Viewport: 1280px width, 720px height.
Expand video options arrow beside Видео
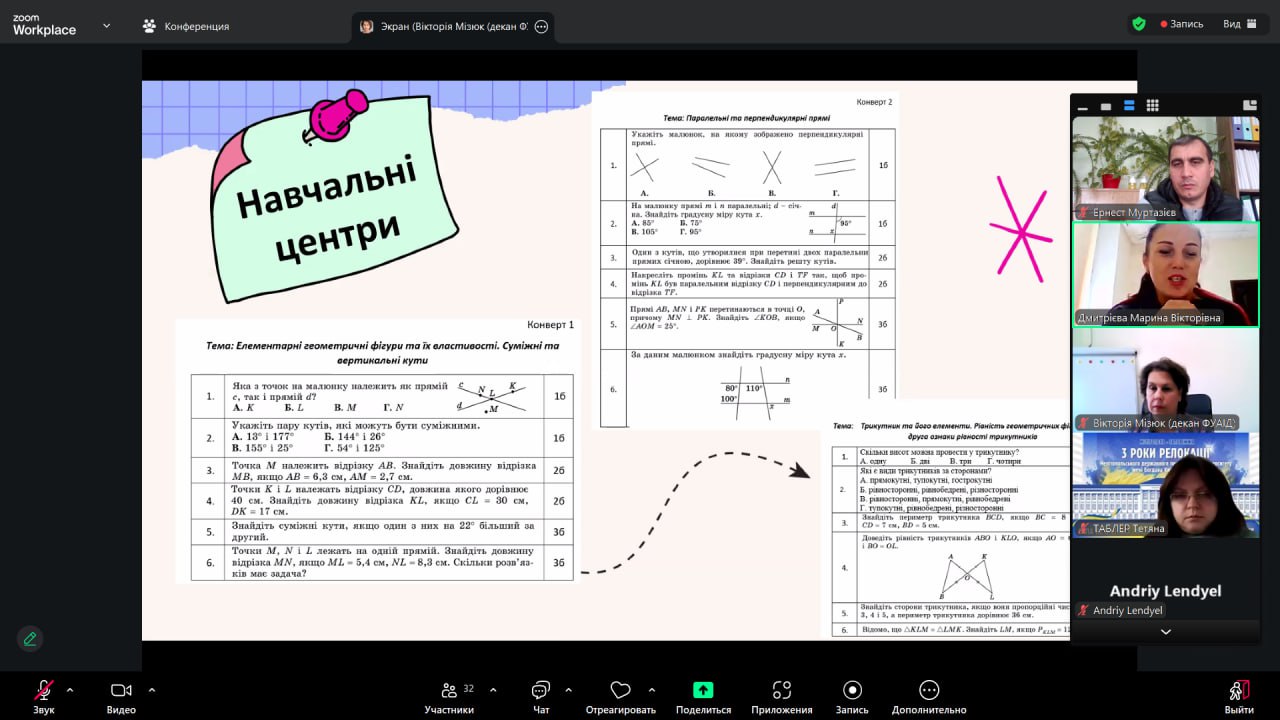152,689
